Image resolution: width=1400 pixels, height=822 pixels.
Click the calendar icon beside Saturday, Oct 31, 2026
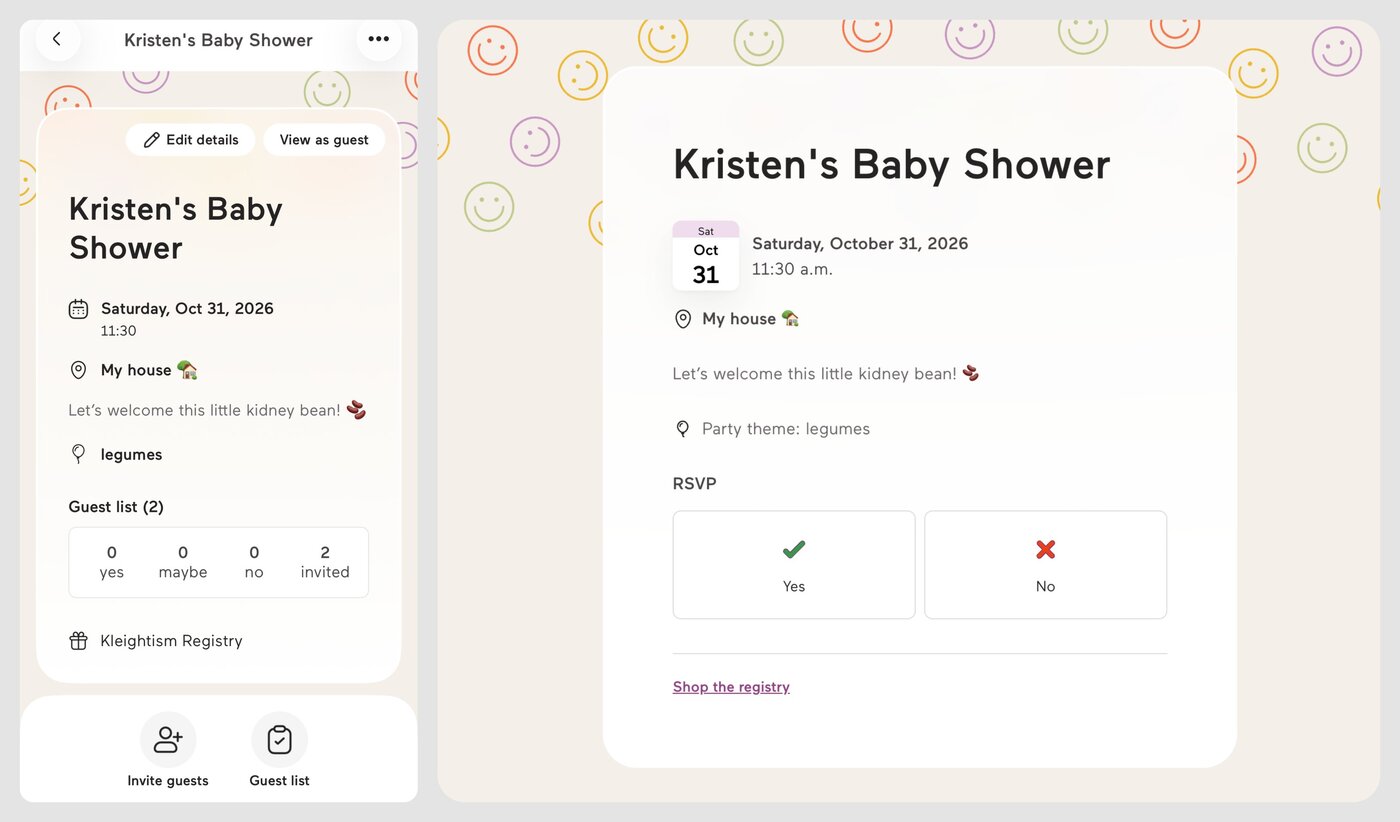[78, 309]
